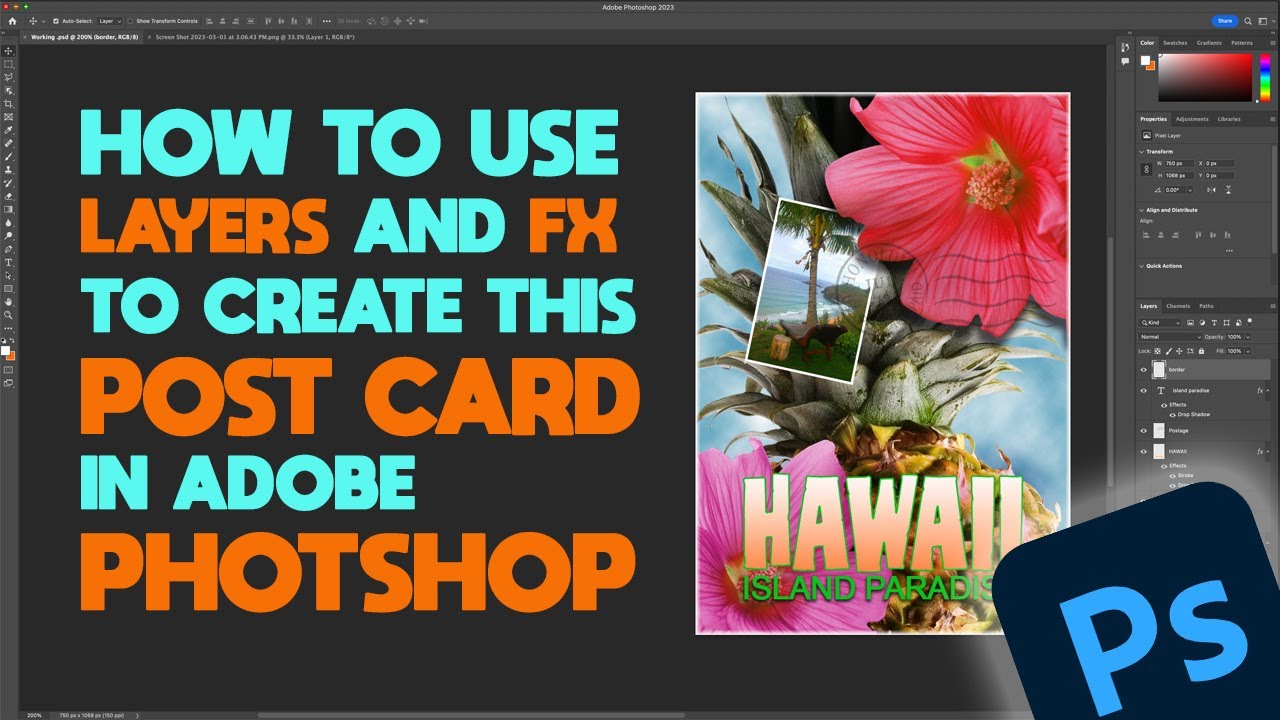Enable Show Transform Controls checkbox
This screenshot has height=720, width=1280.
(x=130, y=20)
